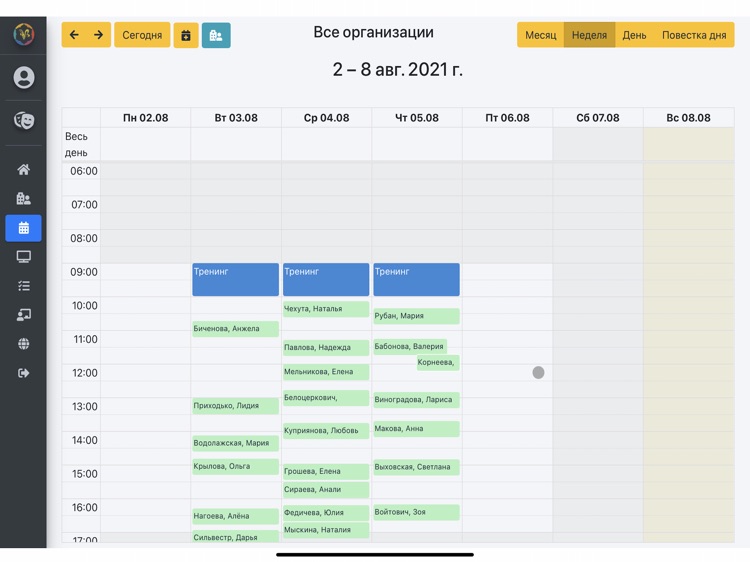Image resolution: width=750 pixels, height=562 pixels.
Task: Open the Водолажская, Мария appointment
Action: coord(235,443)
